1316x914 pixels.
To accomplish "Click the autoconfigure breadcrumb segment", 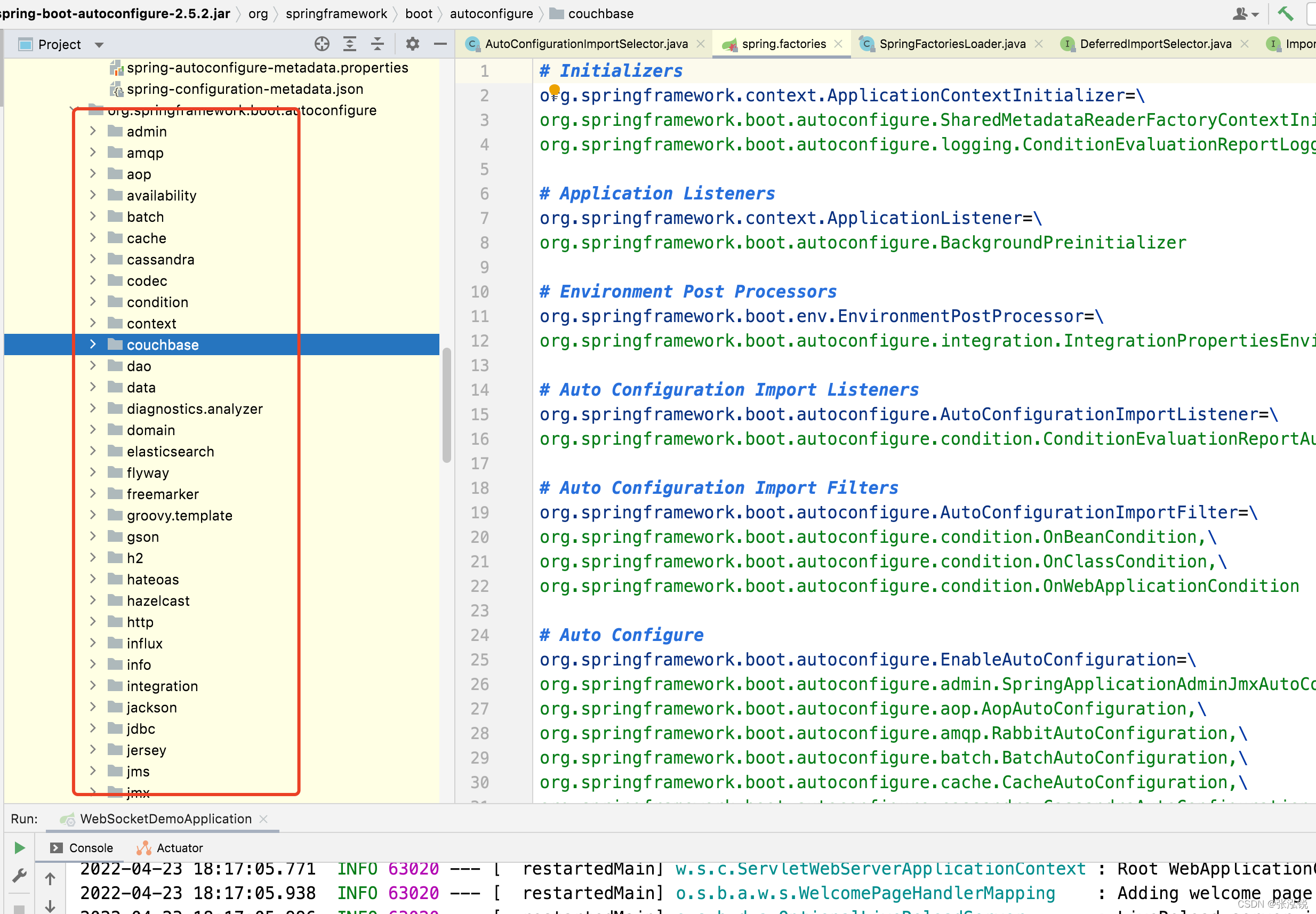I will point(491,13).
